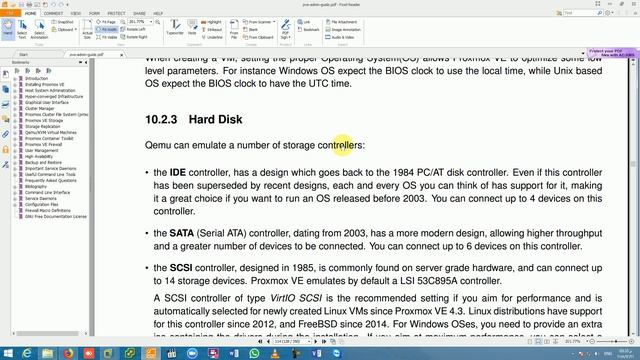Click Actual Size view button
The width and height of the screenshot is (640, 360).
[x=87, y=29]
